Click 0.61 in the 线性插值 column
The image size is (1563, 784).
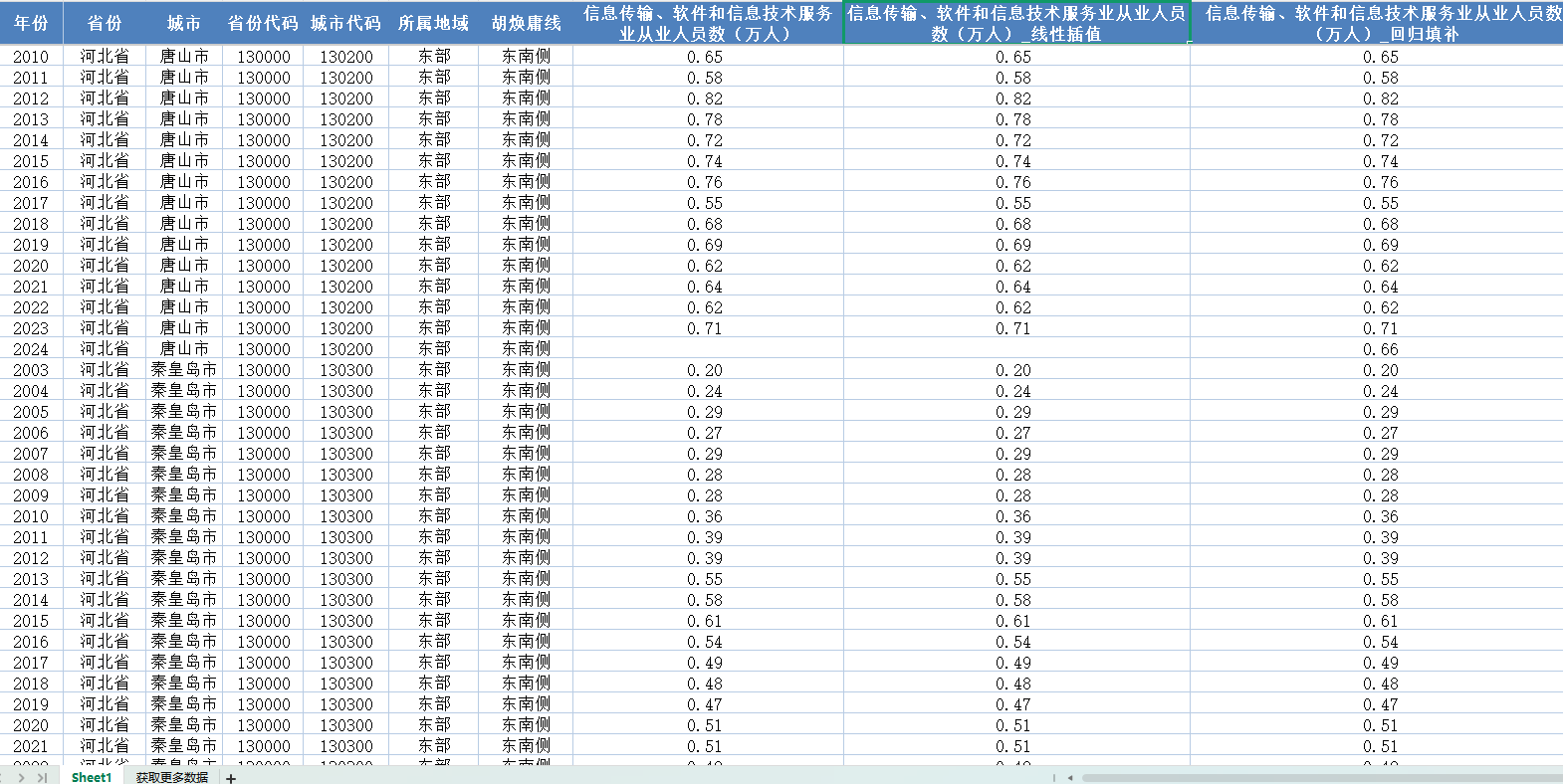click(x=1013, y=621)
